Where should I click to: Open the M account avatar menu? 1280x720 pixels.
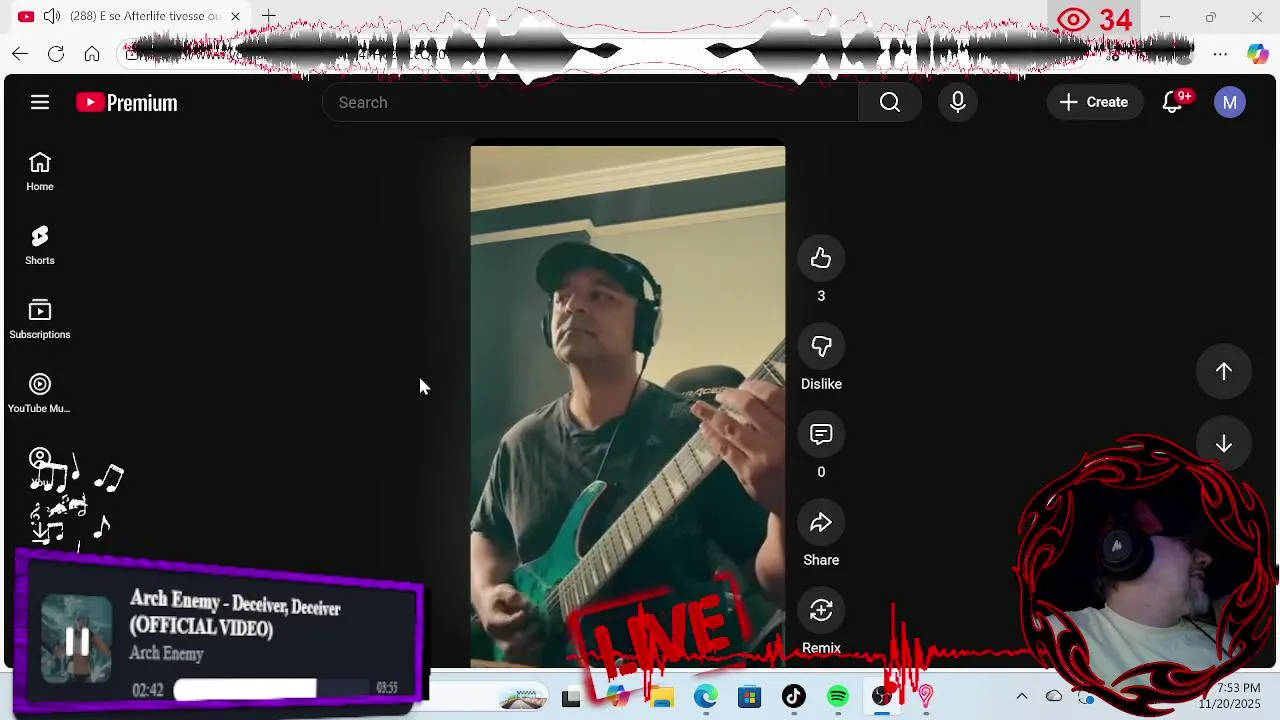pos(1230,102)
